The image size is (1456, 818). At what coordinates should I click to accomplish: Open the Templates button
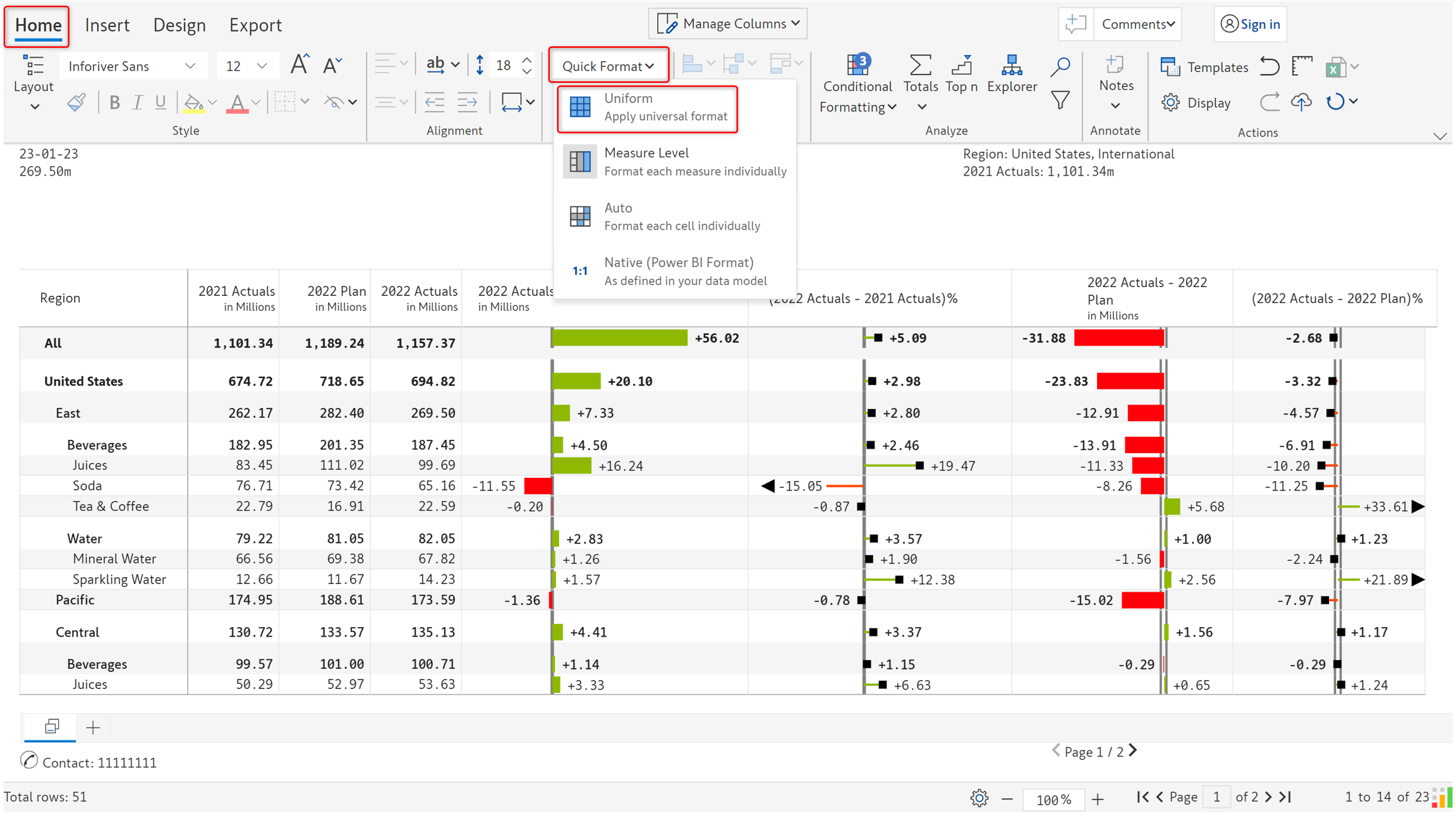(x=1204, y=67)
